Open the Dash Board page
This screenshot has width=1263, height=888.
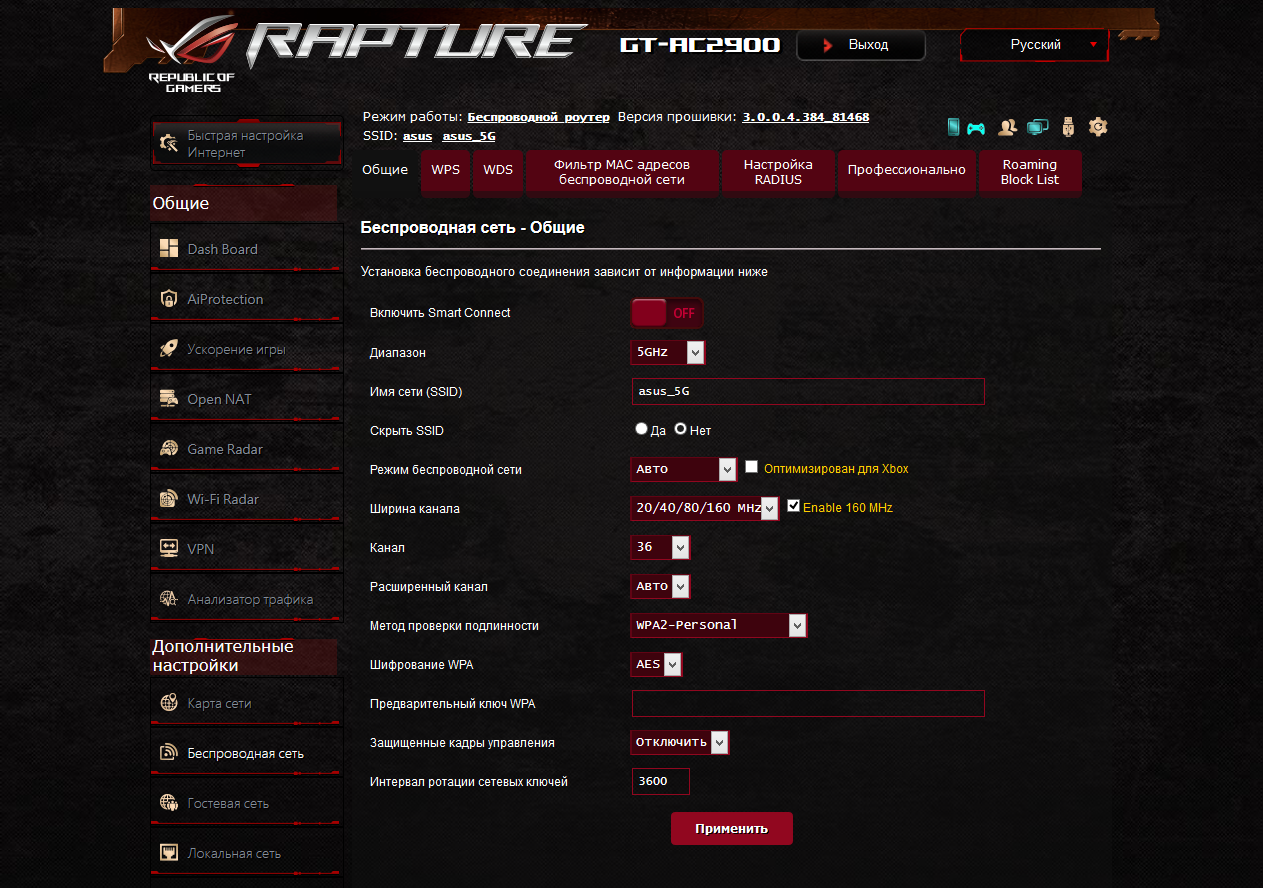[x=245, y=250]
